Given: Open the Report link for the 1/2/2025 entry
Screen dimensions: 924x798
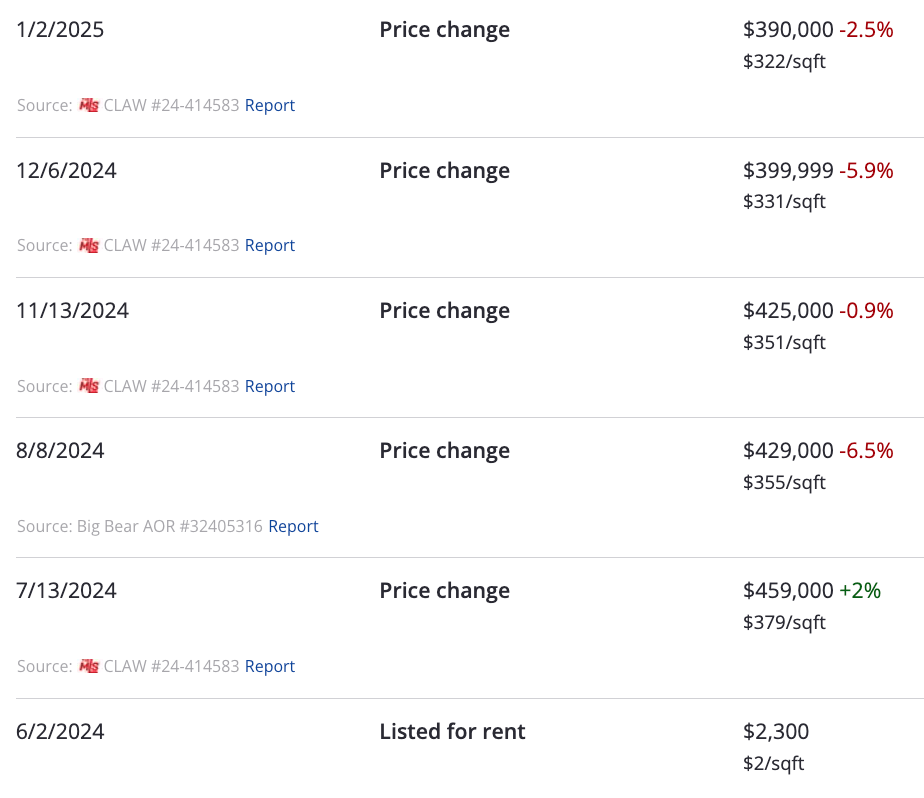Looking at the screenshot, I should click(270, 105).
